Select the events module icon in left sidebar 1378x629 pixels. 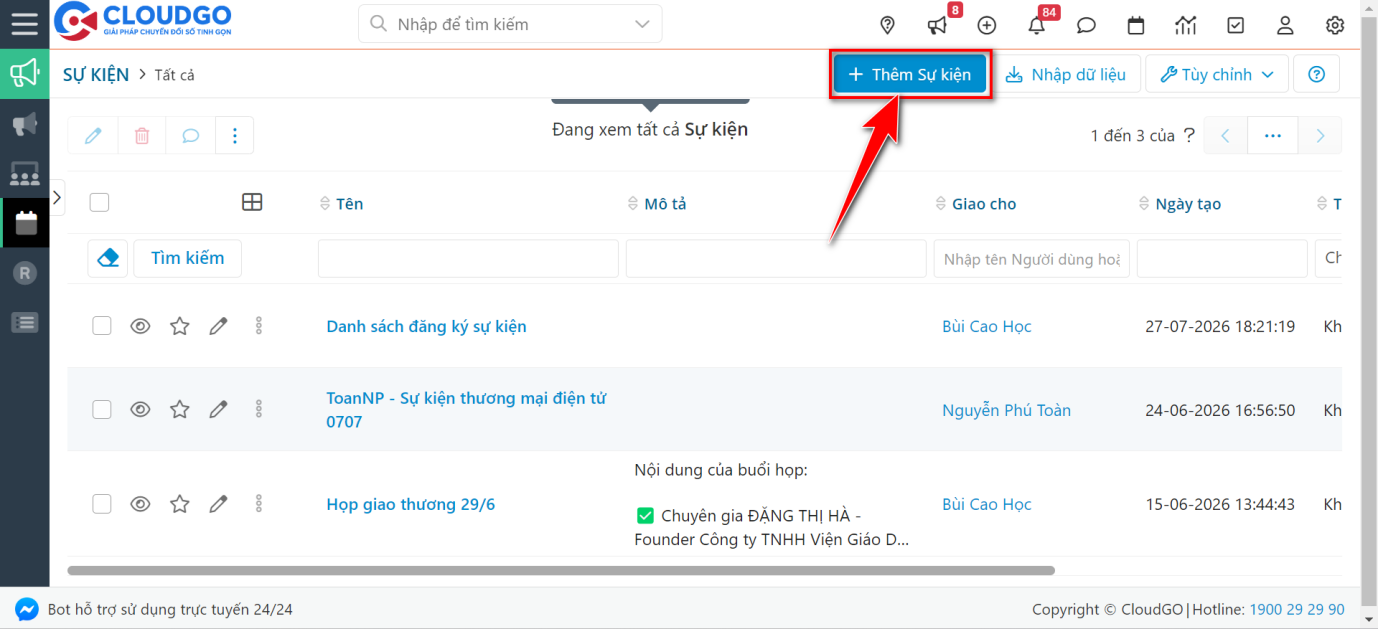tap(25, 222)
